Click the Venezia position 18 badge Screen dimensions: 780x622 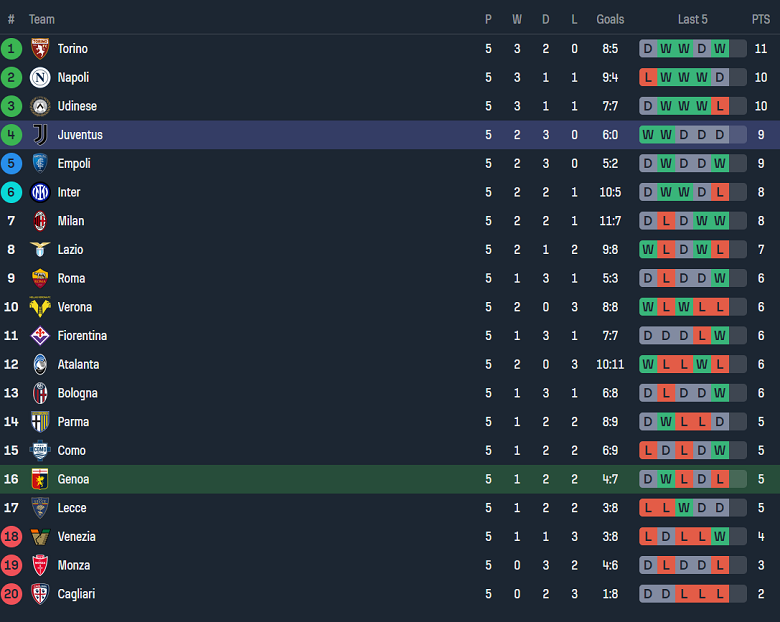[12, 537]
